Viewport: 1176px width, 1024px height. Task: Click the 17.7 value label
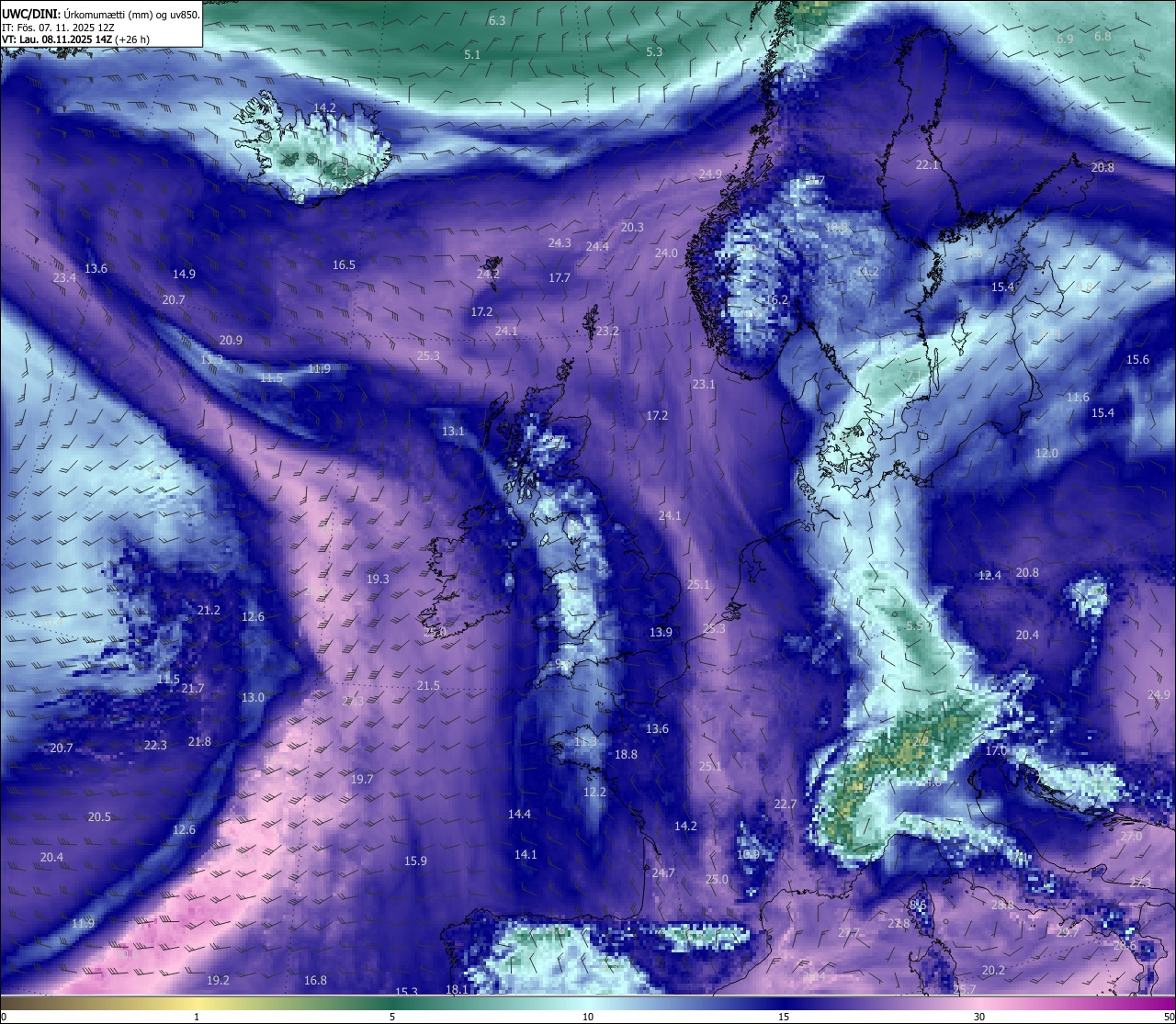point(560,278)
